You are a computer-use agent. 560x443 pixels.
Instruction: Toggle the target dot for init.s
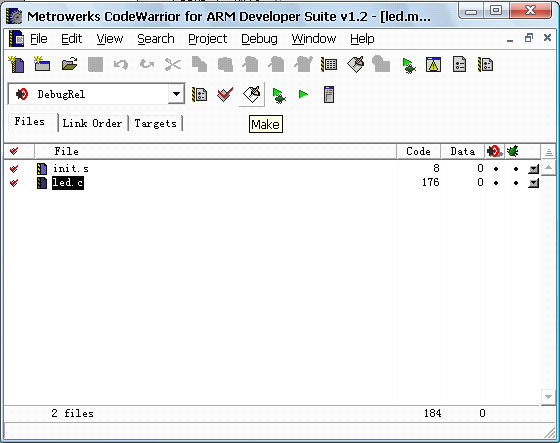496,169
